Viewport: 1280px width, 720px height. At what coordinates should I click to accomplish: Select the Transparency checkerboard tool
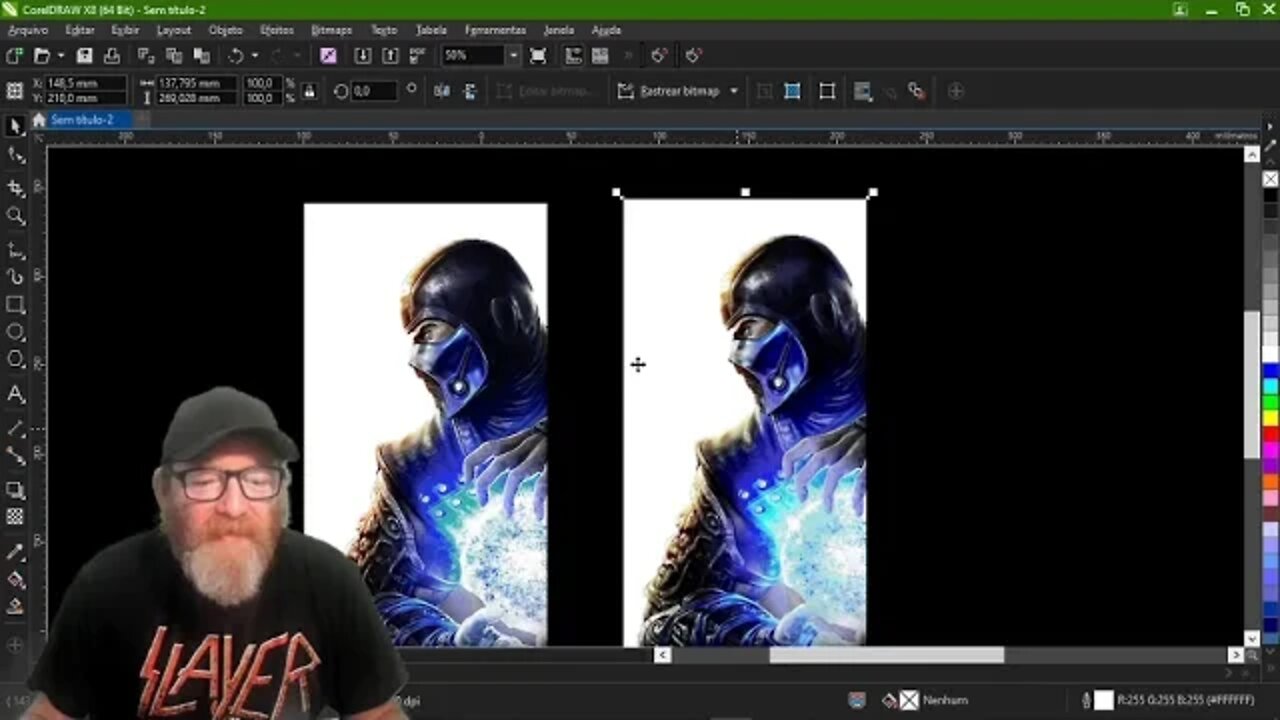[x=15, y=517]
